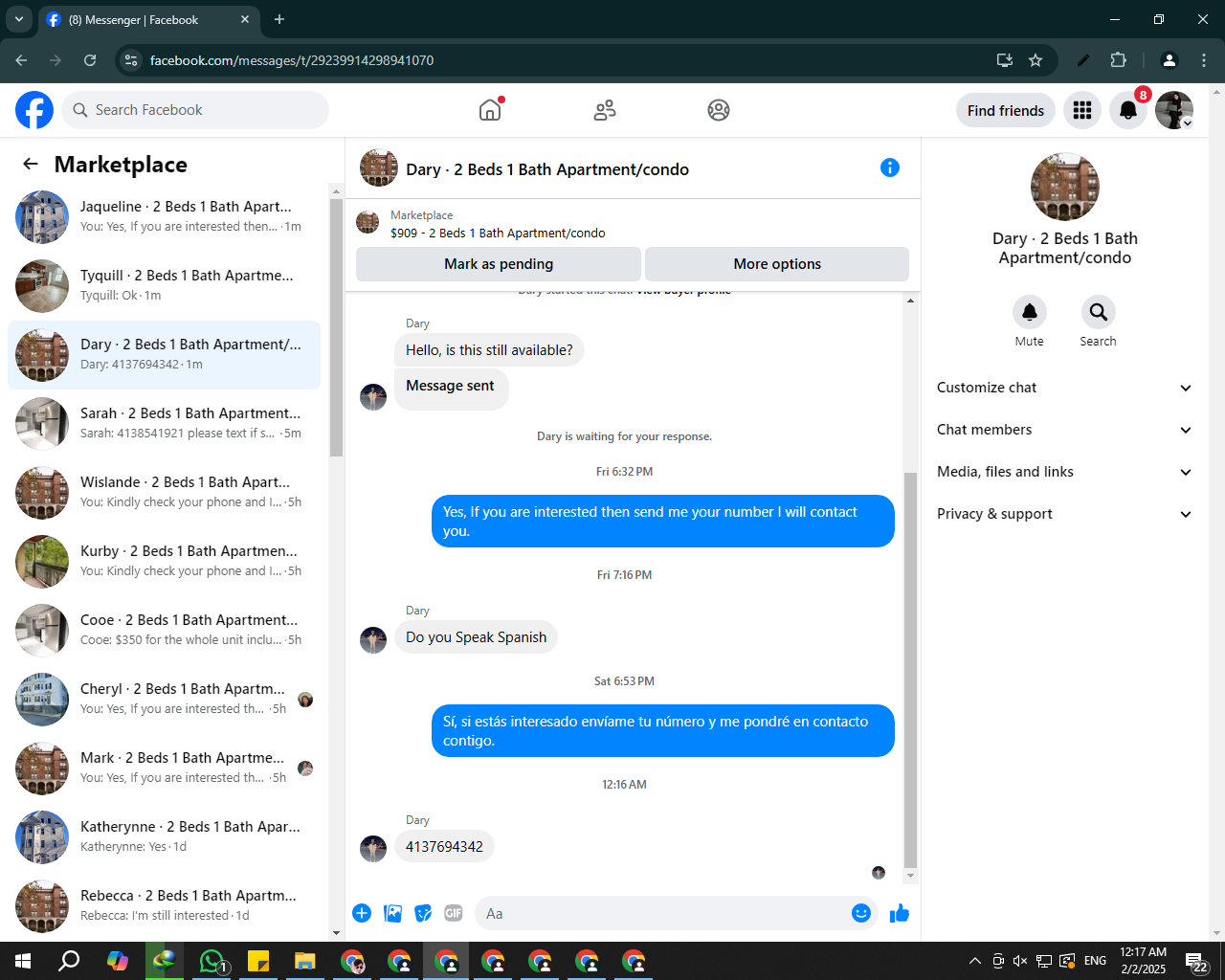Click the Facebook logo
The height and width of the screenshot is (980, 1225).
[x=34, y=110]
